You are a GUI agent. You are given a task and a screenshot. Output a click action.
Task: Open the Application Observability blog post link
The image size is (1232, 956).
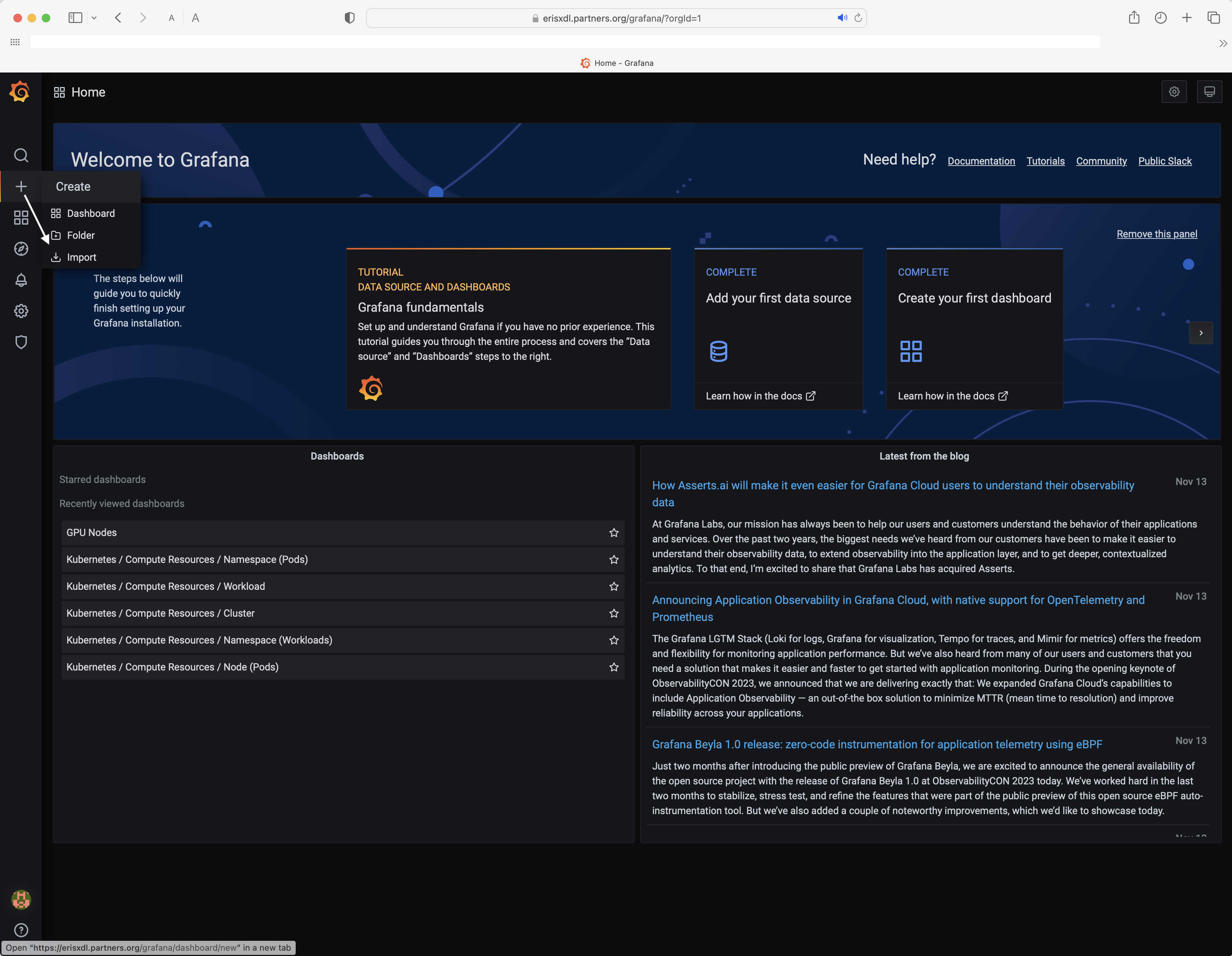pyautogui.click(x=898, y=608)
